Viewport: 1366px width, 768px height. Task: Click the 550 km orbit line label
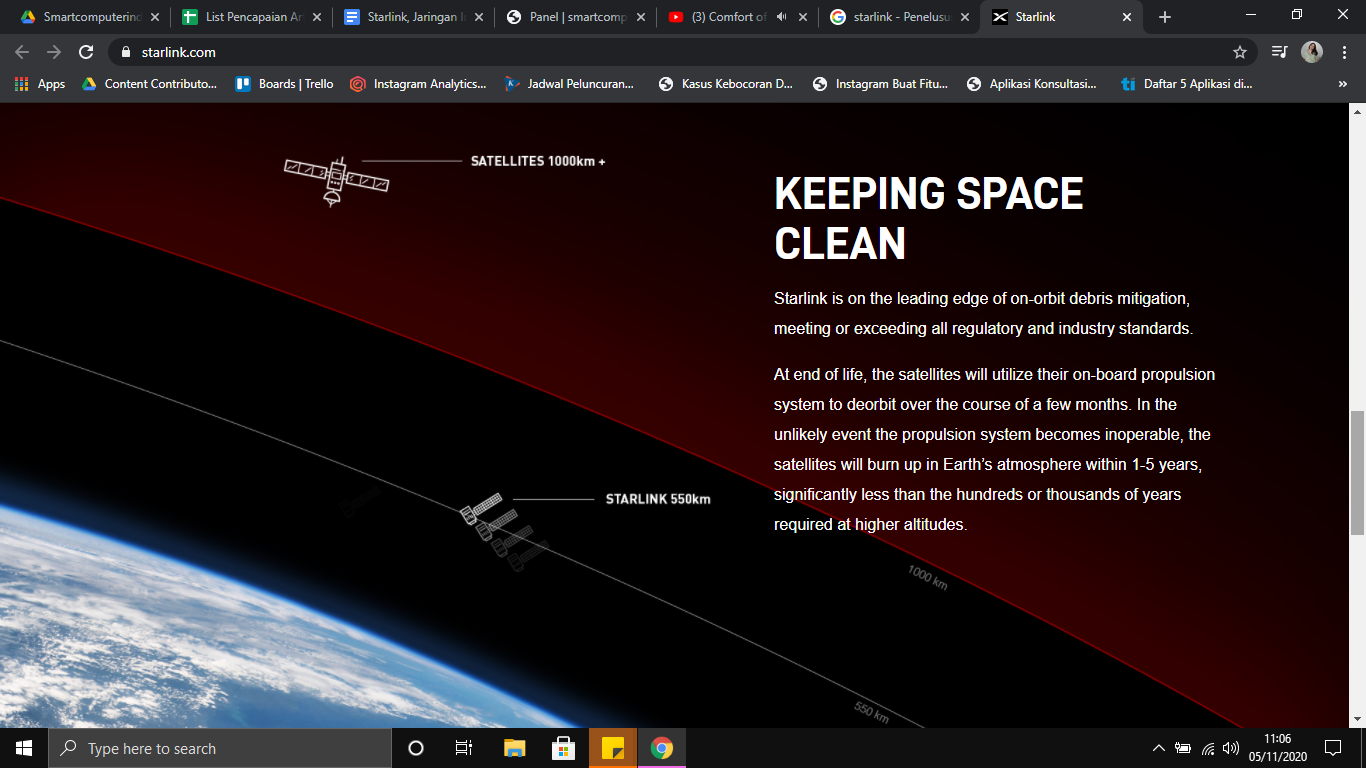click(872, 712)
